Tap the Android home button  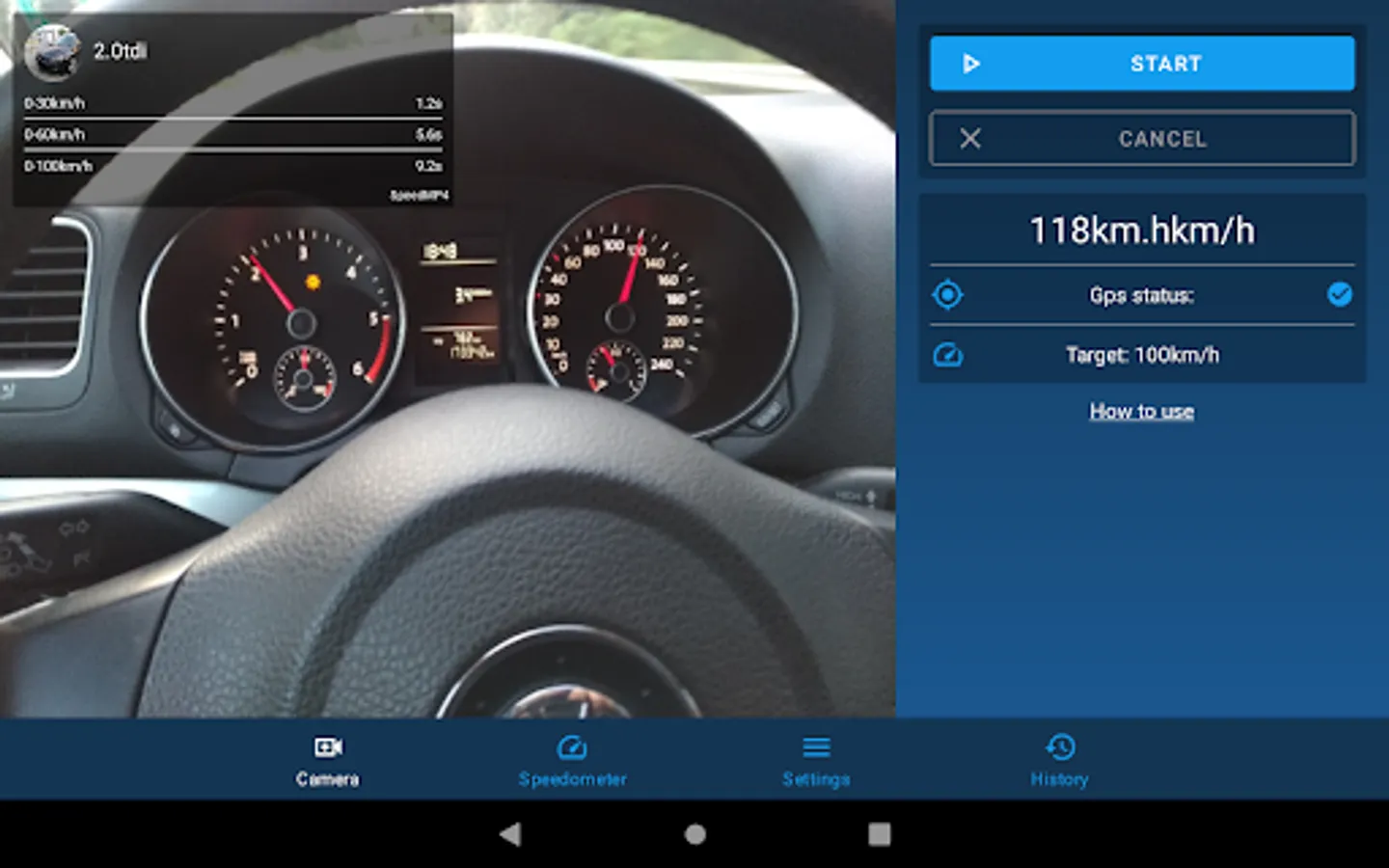(694, 834)
